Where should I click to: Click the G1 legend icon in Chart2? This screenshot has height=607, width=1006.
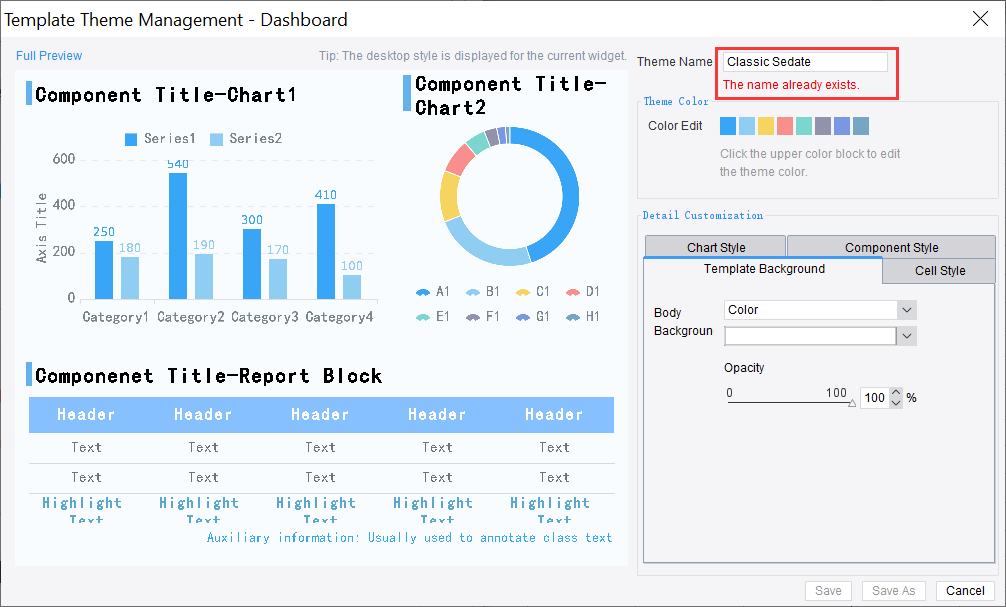tap(523, 317)
